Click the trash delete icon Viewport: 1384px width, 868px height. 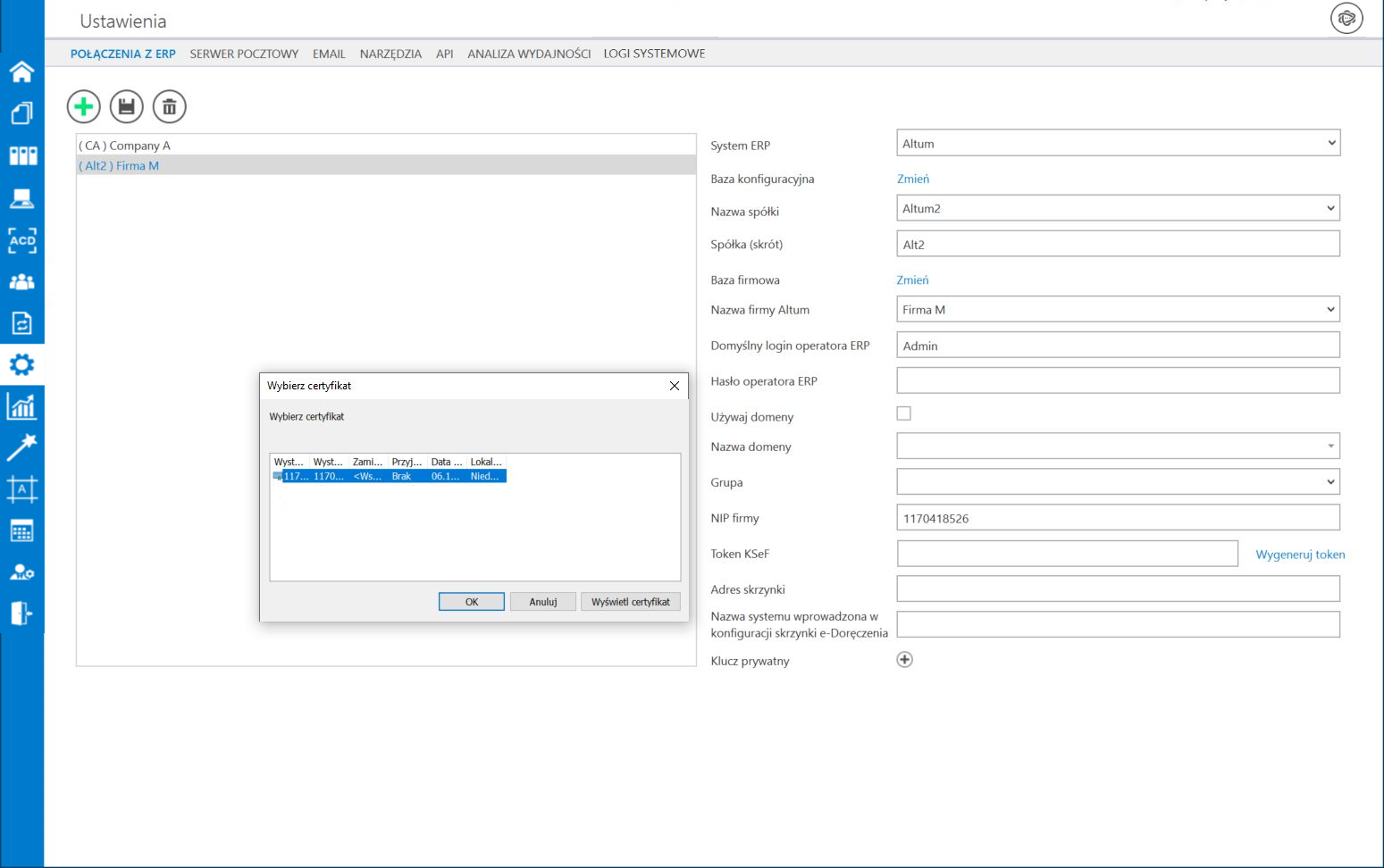tap(170, 107)
